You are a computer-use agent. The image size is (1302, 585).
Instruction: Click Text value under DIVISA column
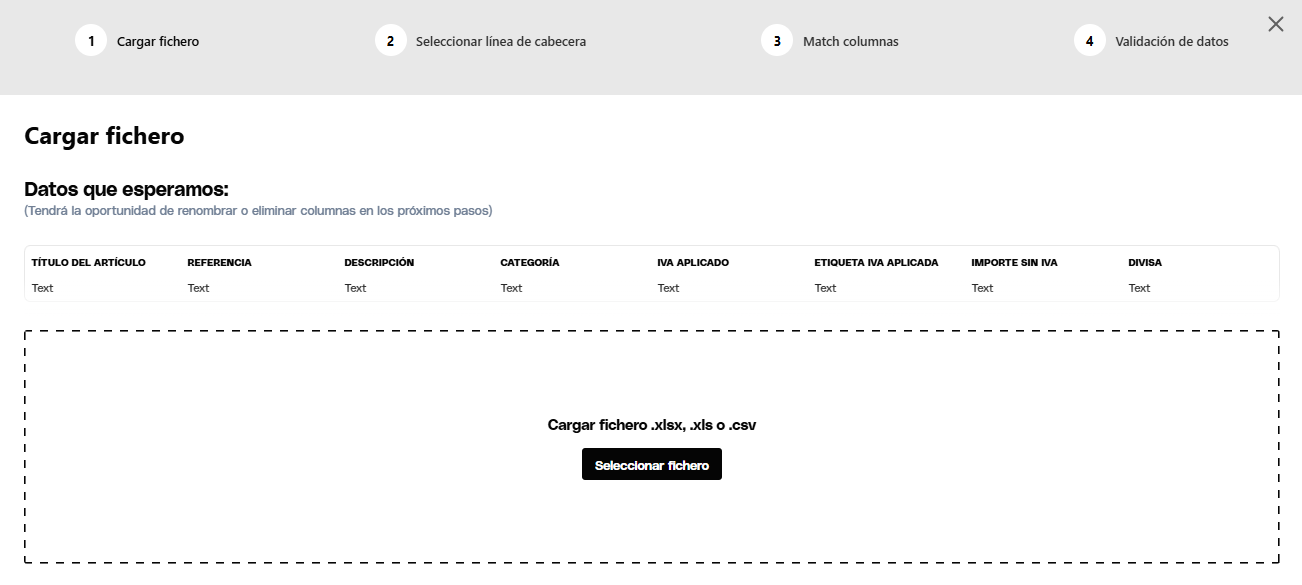pyautogui.click(x=1139, y=288)
